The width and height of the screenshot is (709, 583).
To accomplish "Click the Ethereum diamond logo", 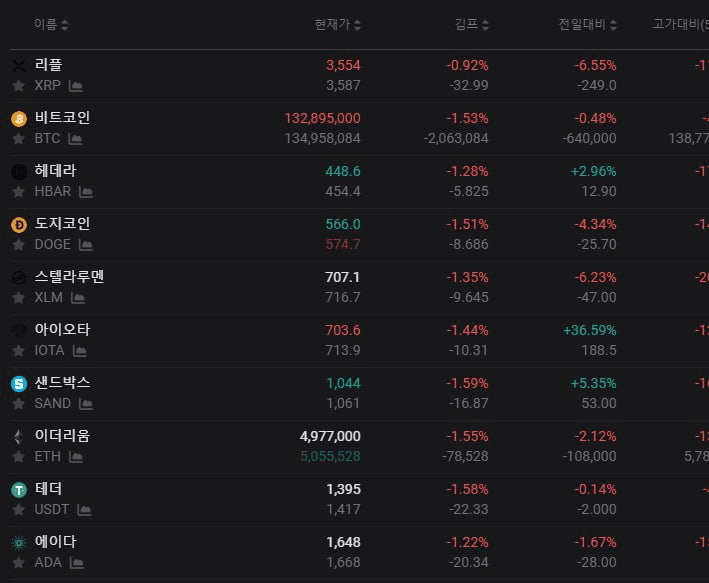I will pos(19,437).
